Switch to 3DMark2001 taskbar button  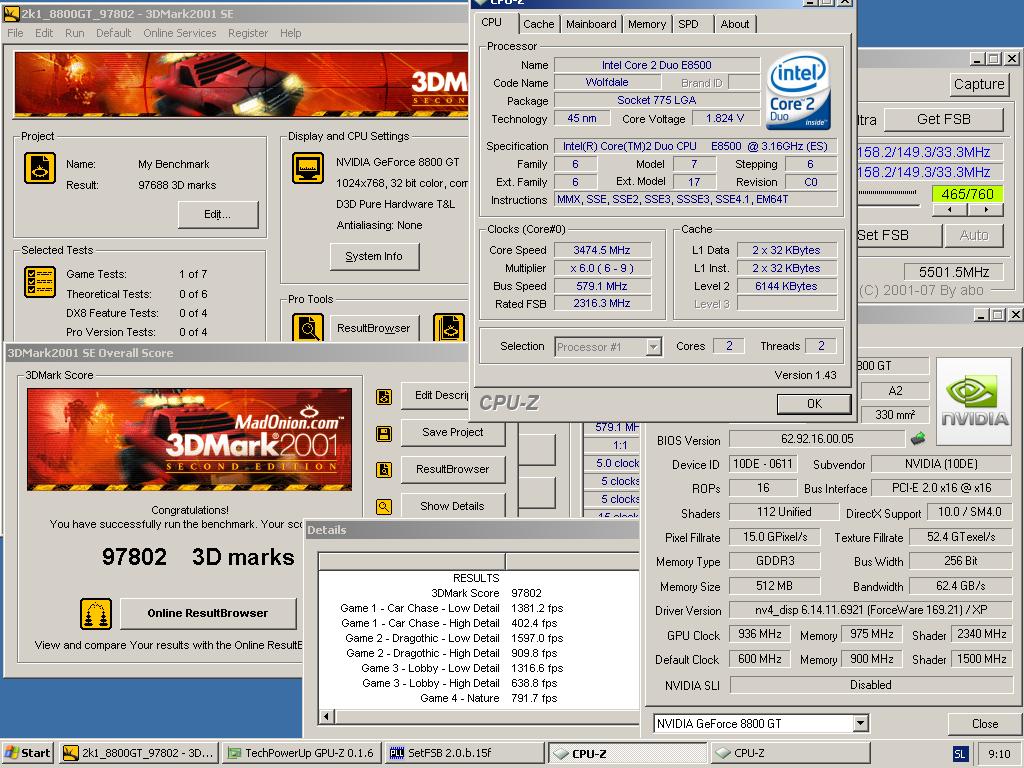(139, 753)
